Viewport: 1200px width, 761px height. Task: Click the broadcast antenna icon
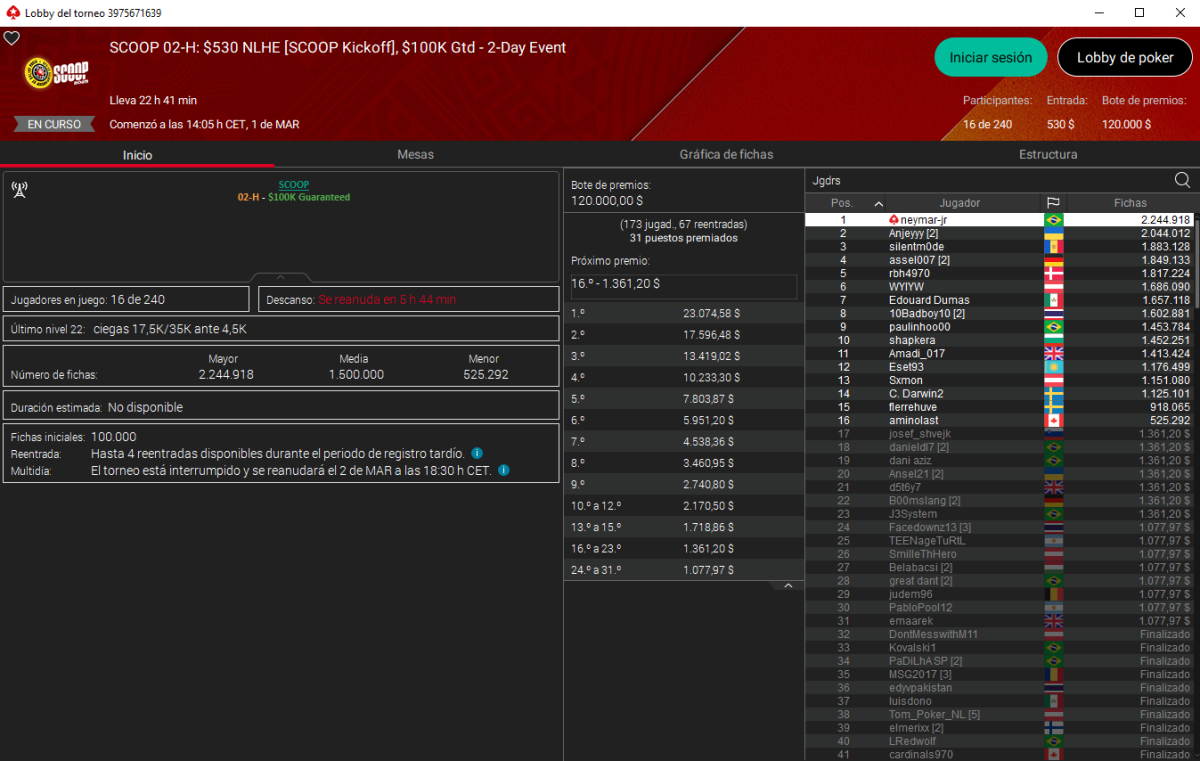pyautogui.click(x=19, y=190)
